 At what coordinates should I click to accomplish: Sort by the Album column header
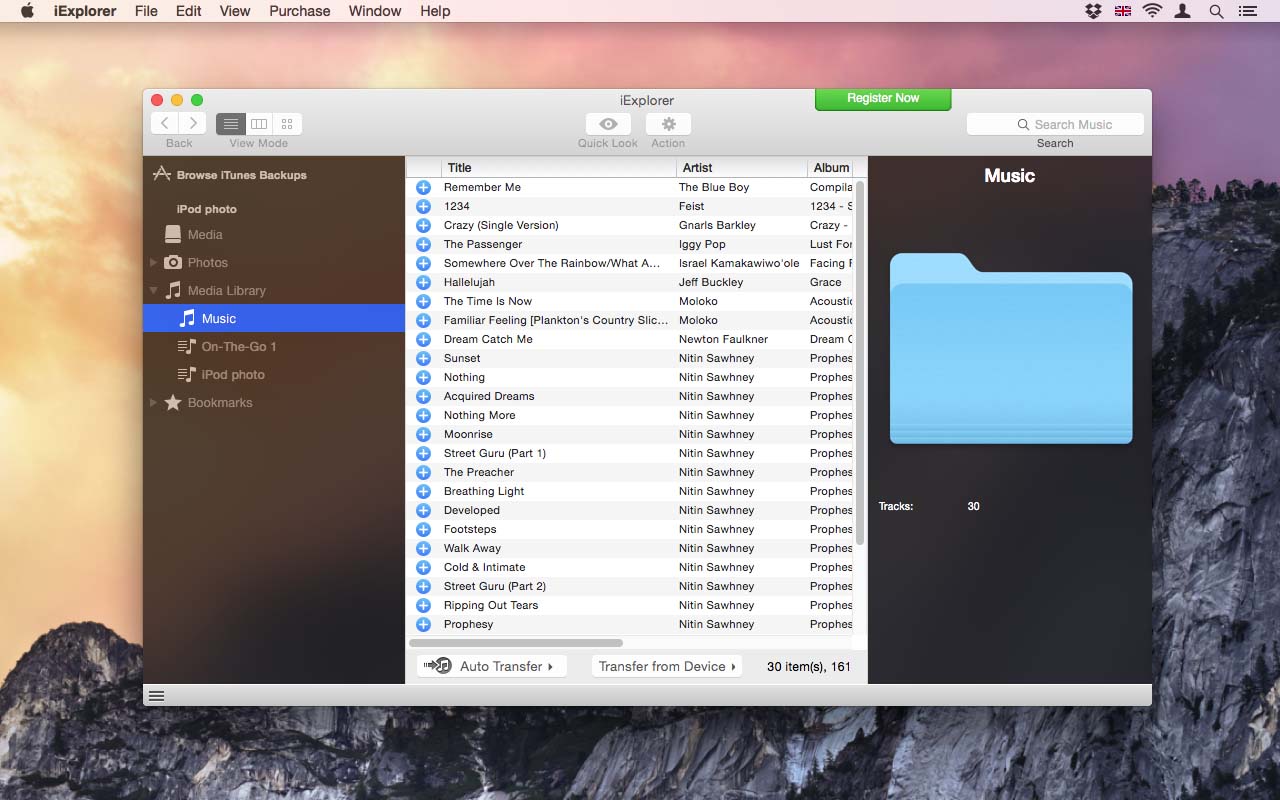(x=831, y=167)
